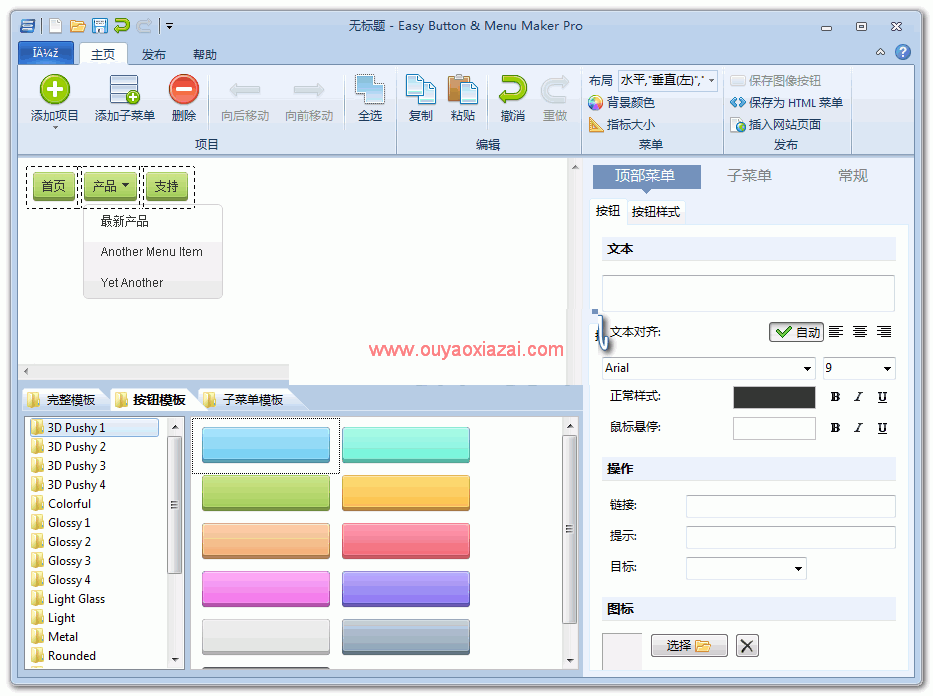
Task: Open 指标大小 size option
Action: (622, 124)
